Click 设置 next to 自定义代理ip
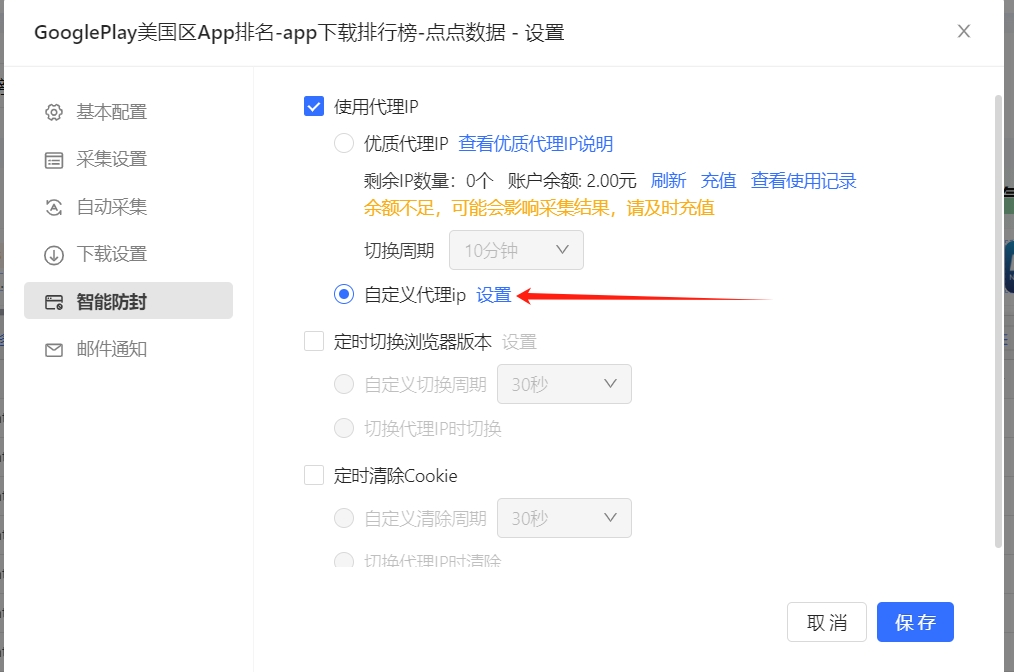 click(x=493, y=295)
